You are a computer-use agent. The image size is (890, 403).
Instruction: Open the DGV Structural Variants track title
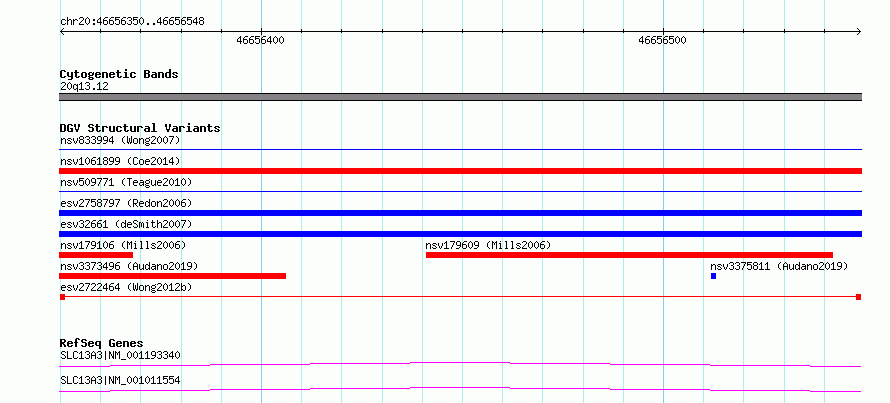pos(140,128)
